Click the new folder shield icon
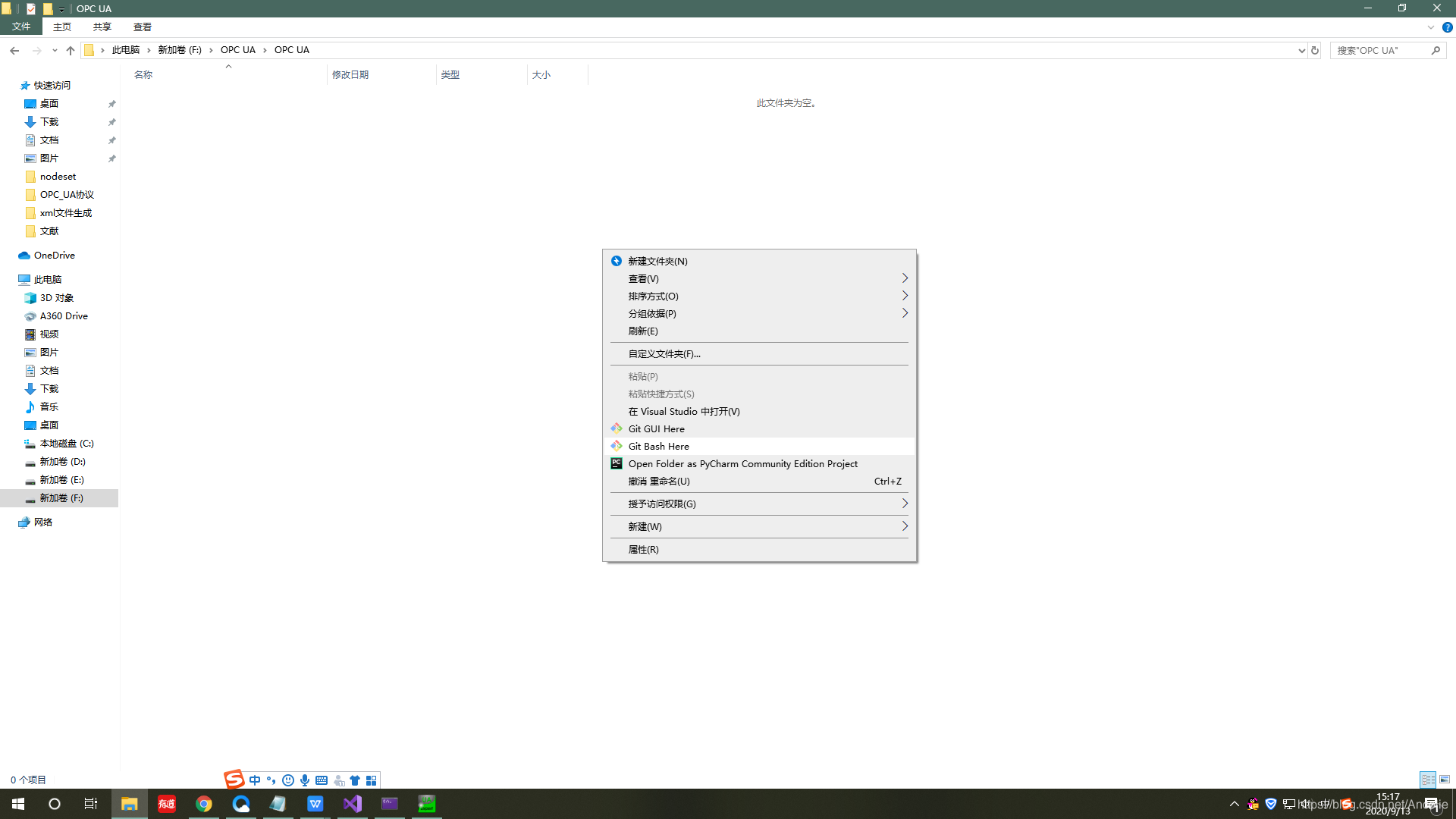The image size is (1456, 819). tap(617, 261)
